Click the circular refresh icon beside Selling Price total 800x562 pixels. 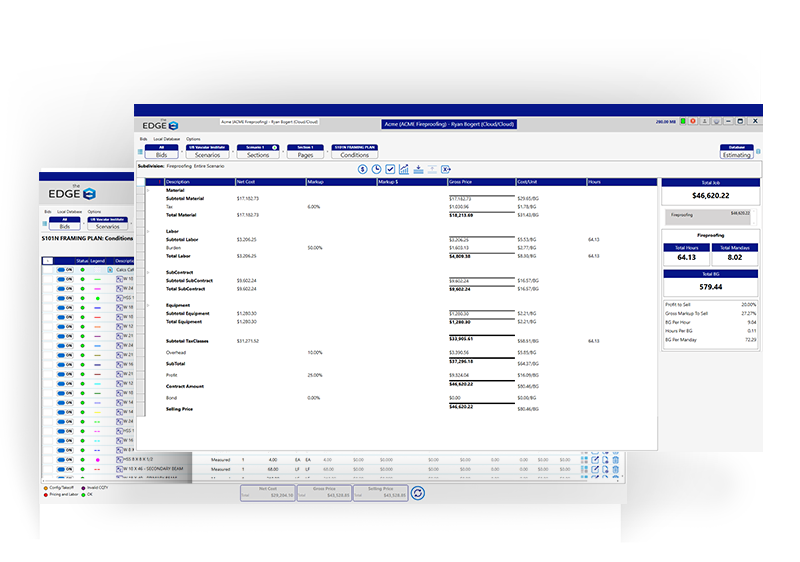[418, 493]
